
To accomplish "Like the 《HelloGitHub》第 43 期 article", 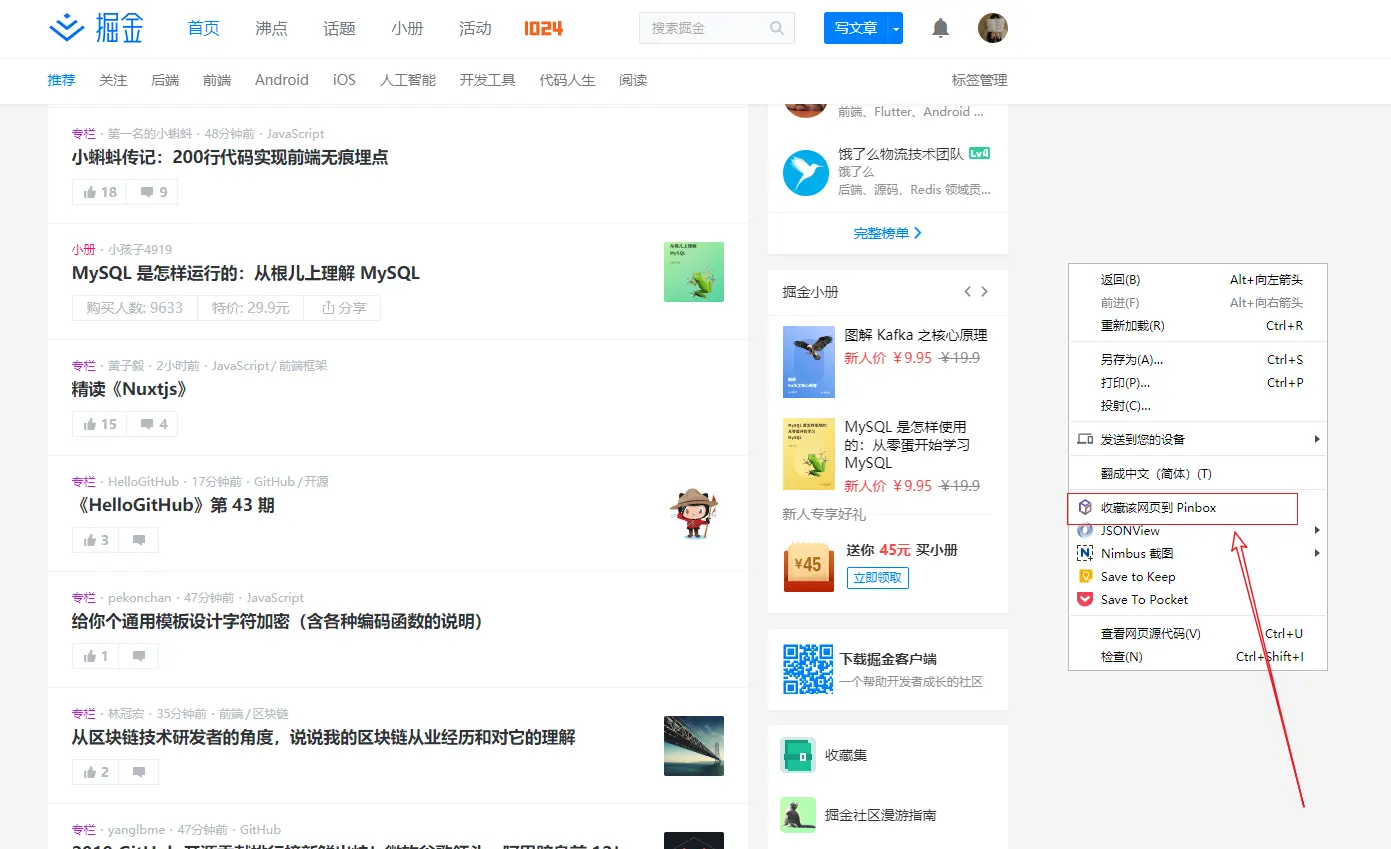I will tap(96, 540).
